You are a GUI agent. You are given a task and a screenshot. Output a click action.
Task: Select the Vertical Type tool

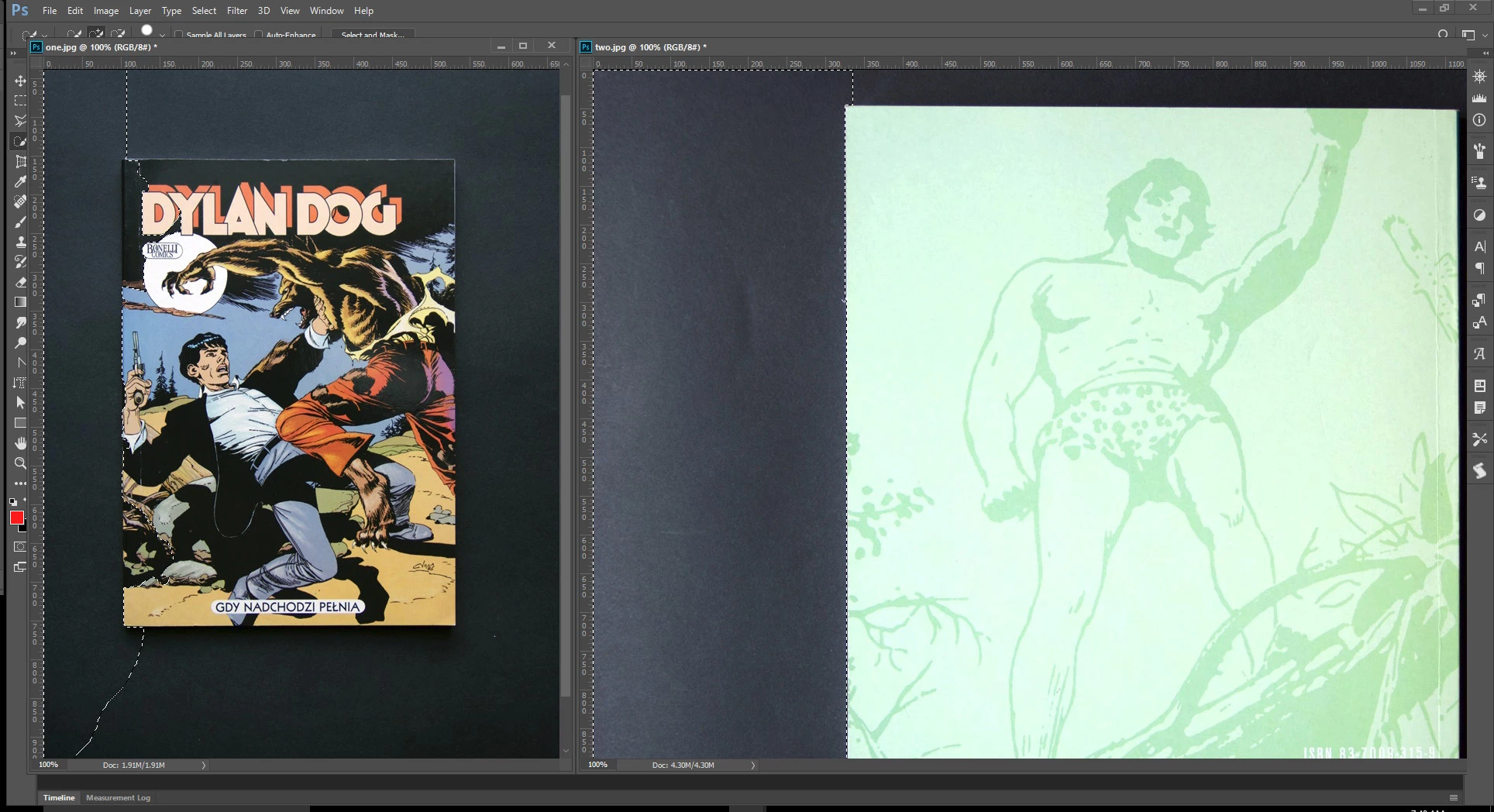coord(20,383)
